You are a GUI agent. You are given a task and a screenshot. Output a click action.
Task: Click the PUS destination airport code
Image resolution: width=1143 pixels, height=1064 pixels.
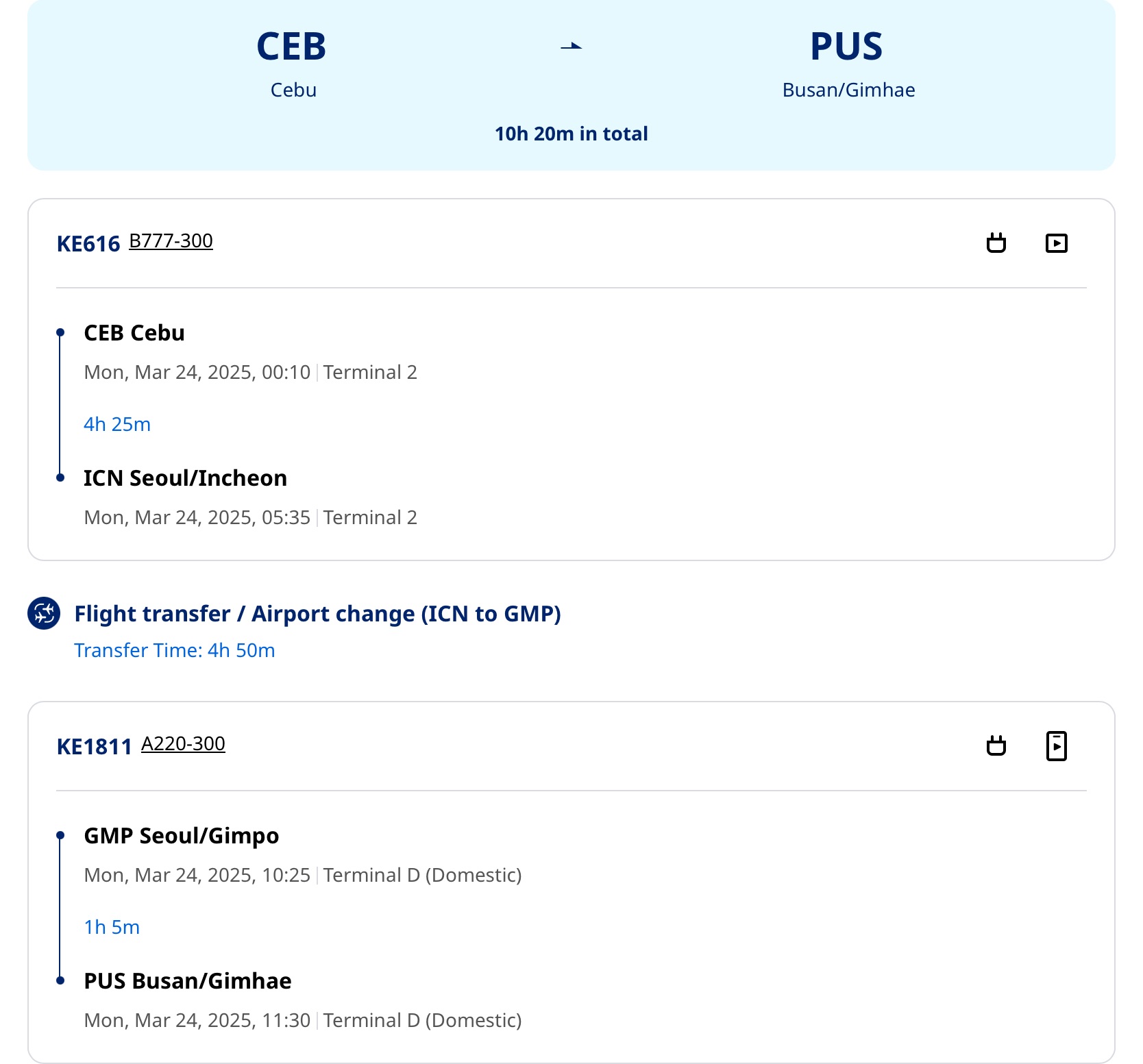point(846,47)
